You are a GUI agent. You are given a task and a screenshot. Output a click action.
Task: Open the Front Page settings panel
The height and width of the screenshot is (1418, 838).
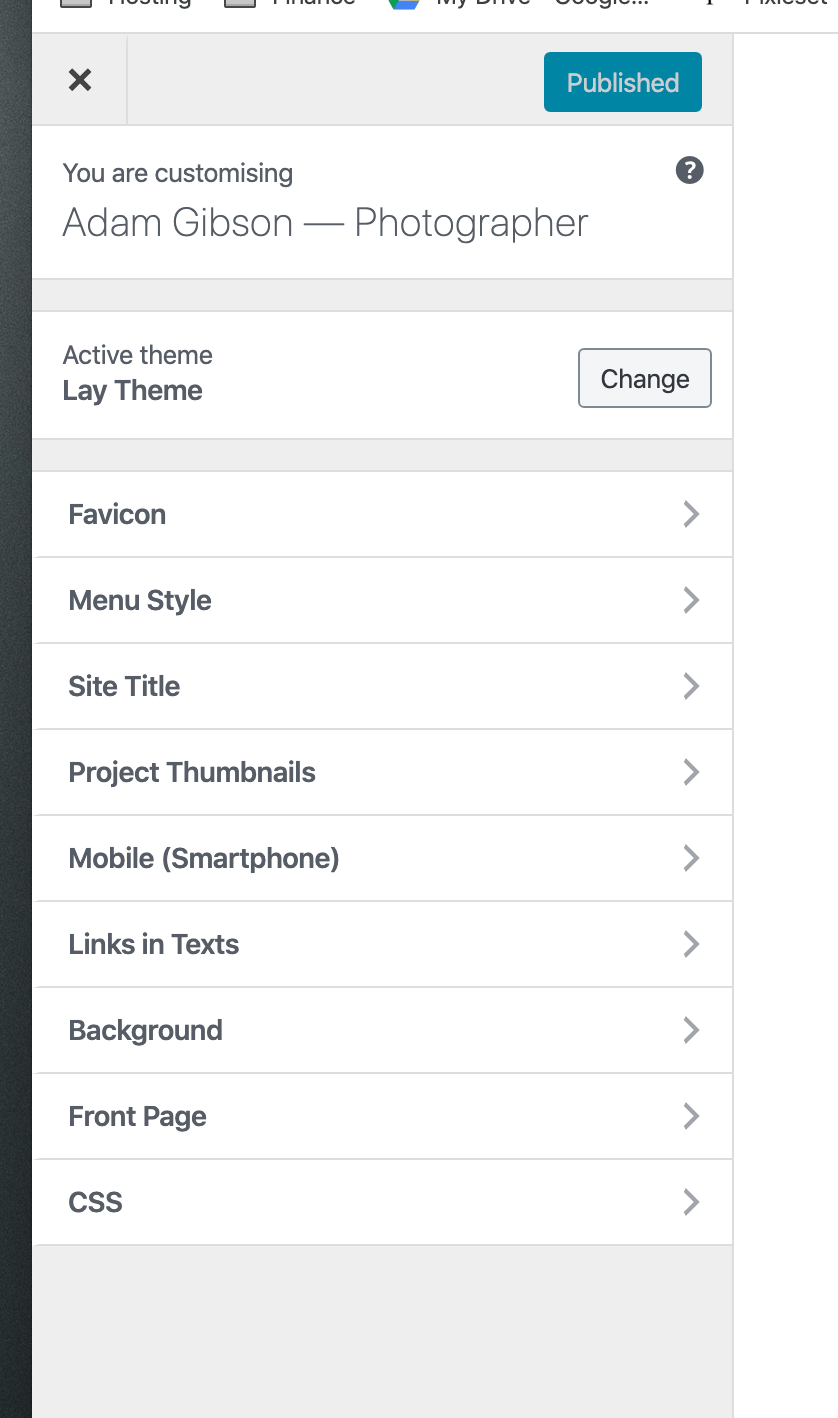point(383,1116)
